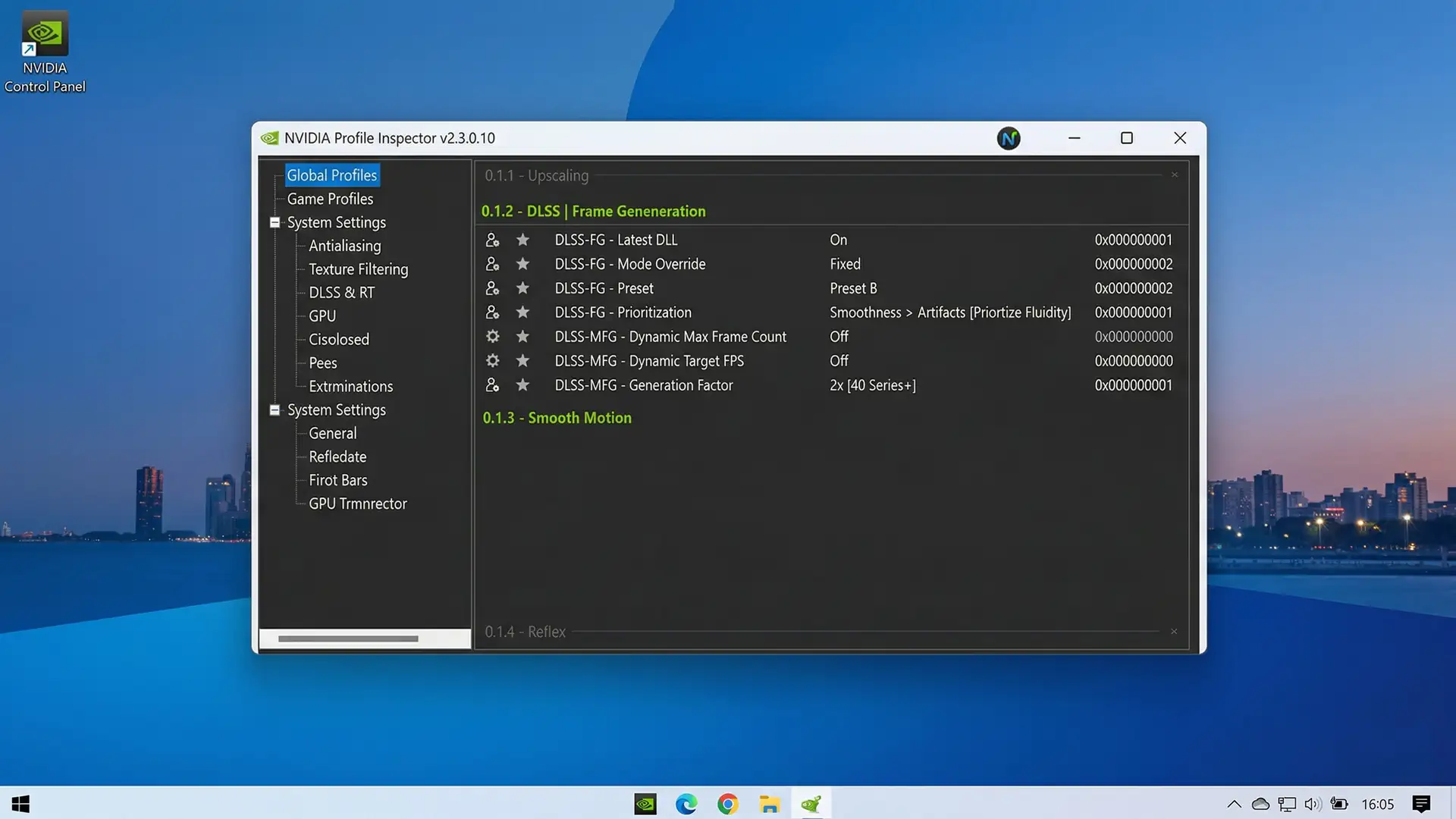
Task: Toggle favorite star on DLSS-FG Preset row
Action: click(522, 288)
